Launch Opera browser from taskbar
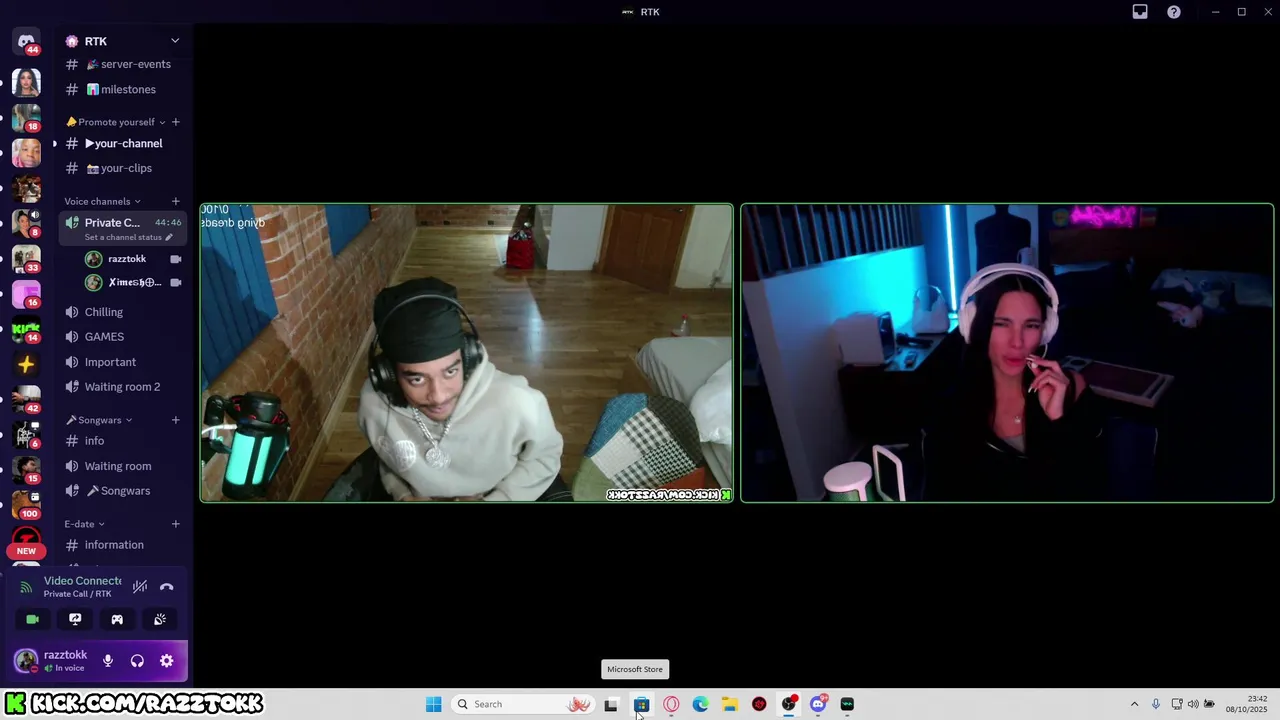 coord(671,704)
